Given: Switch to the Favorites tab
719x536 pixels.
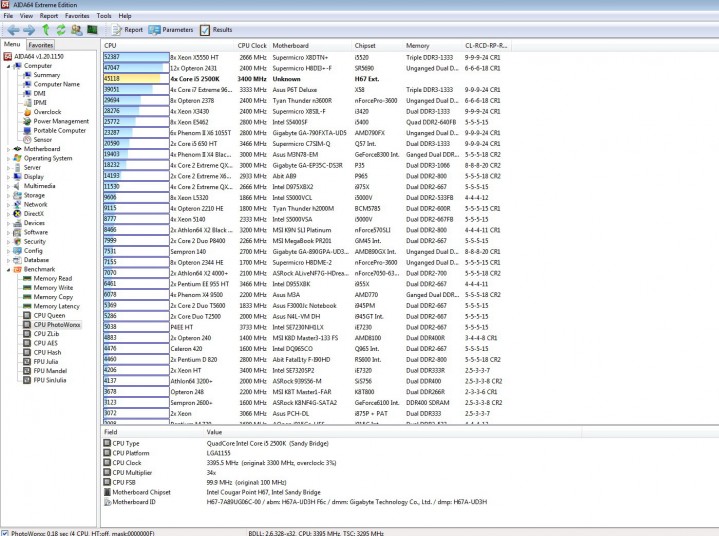Looking at the screenshot, I should (x=40, y=45).
